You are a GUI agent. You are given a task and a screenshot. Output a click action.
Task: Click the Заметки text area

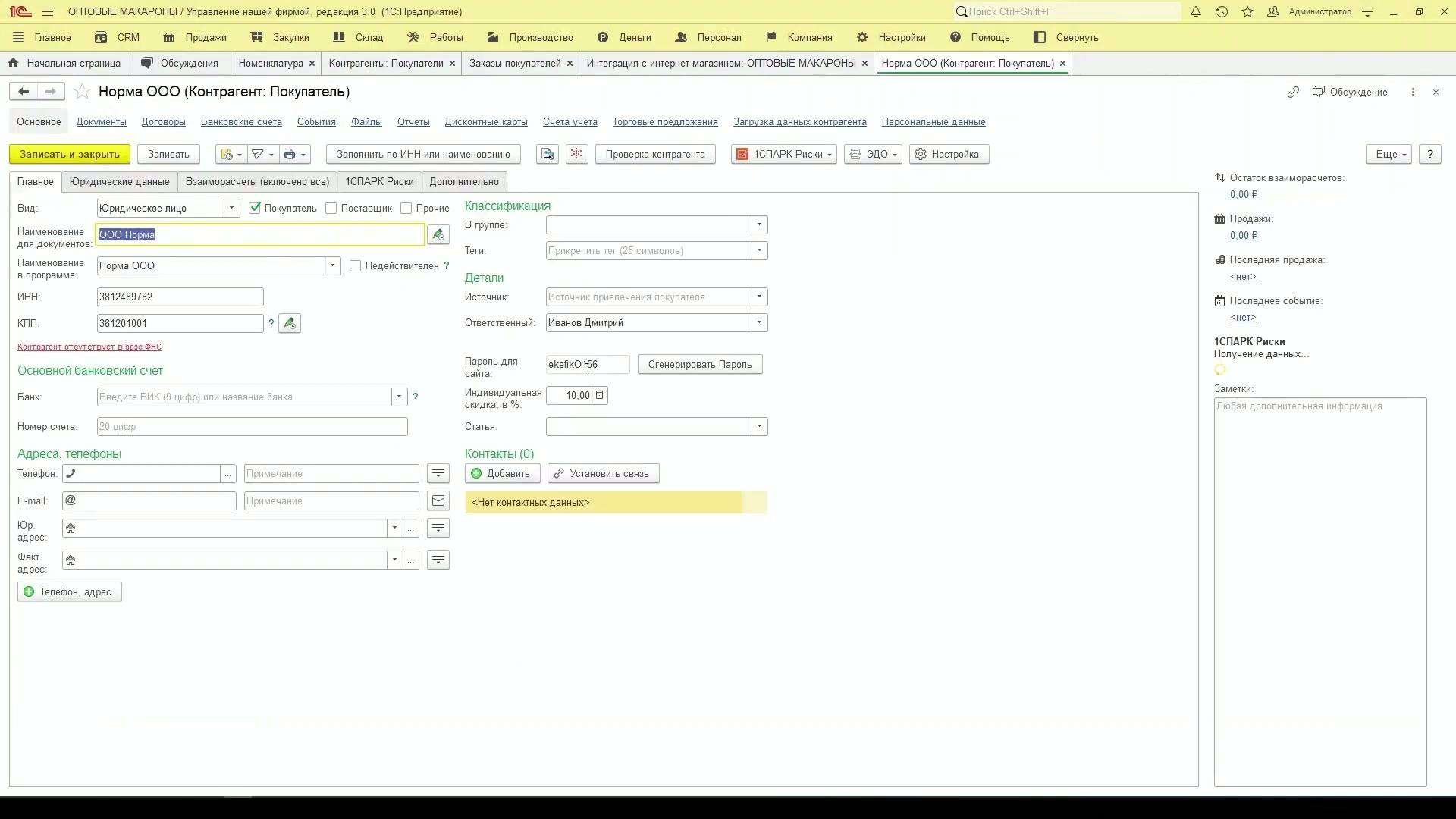(x=1320, y=592)
